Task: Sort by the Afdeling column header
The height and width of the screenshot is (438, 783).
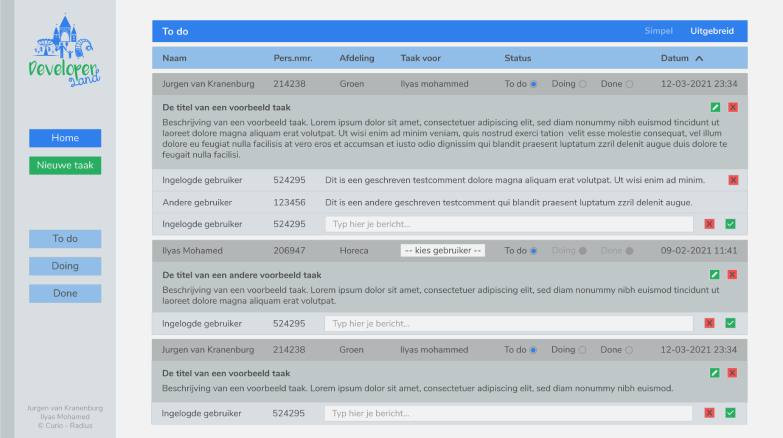Action: [357, 58]
